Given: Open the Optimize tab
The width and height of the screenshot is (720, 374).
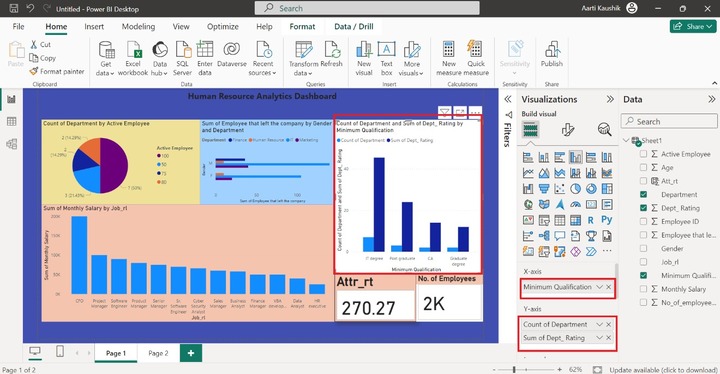Looking at the screenshot, I should [223, 27].
